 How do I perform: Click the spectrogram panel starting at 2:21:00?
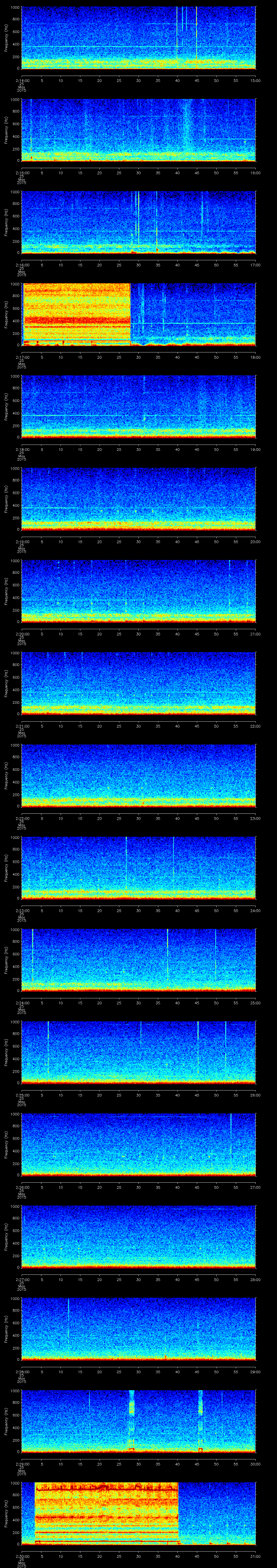click(139, 683)
